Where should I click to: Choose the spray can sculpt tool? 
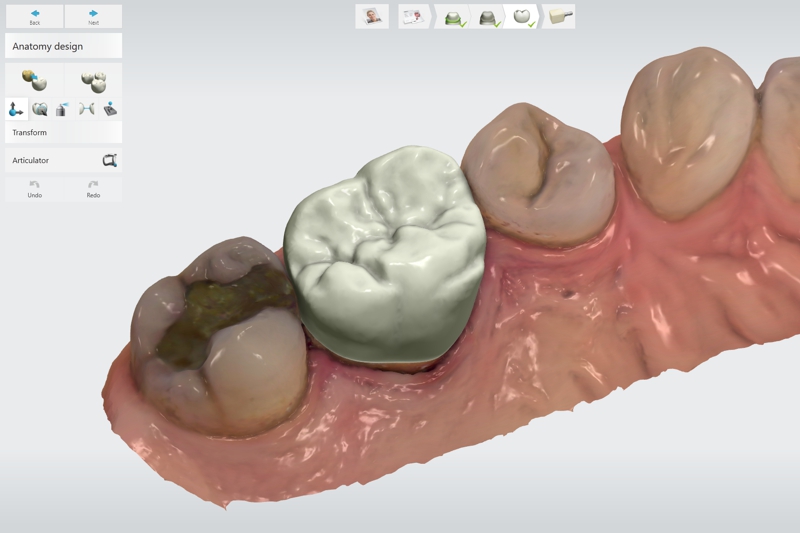pos(63,109)
